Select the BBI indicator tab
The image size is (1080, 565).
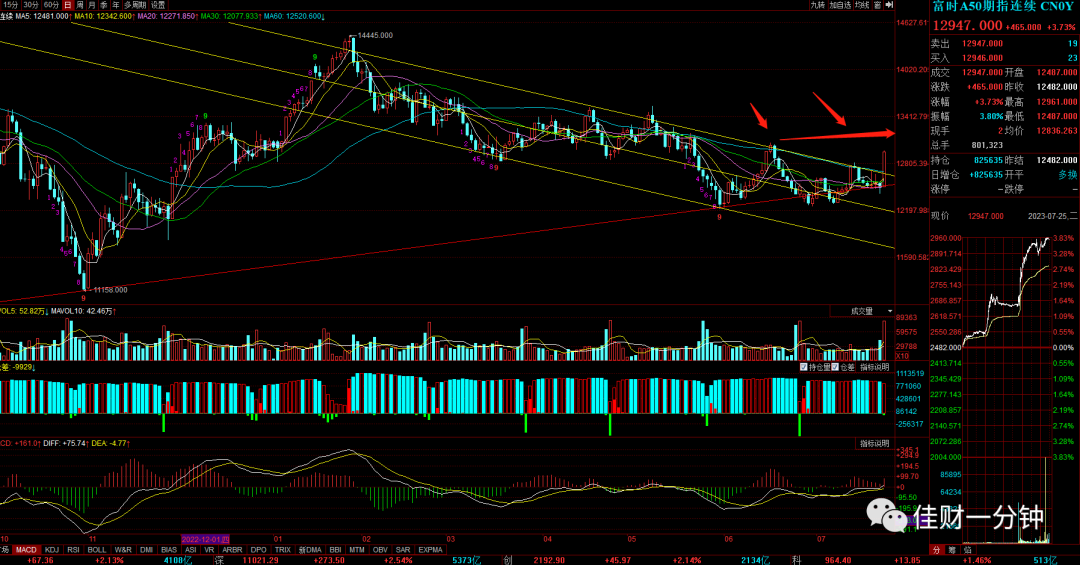click(335, 550)
